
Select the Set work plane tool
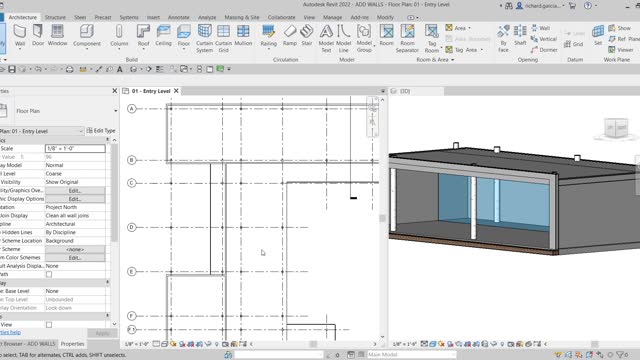pos(598,35)
